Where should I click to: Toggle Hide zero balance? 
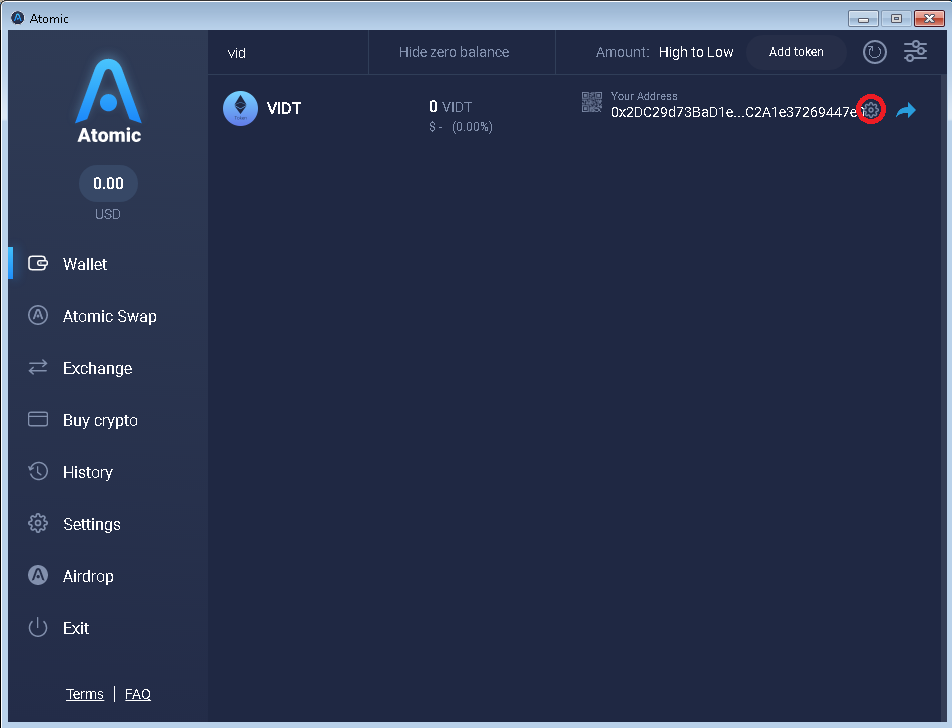point(454,52)
